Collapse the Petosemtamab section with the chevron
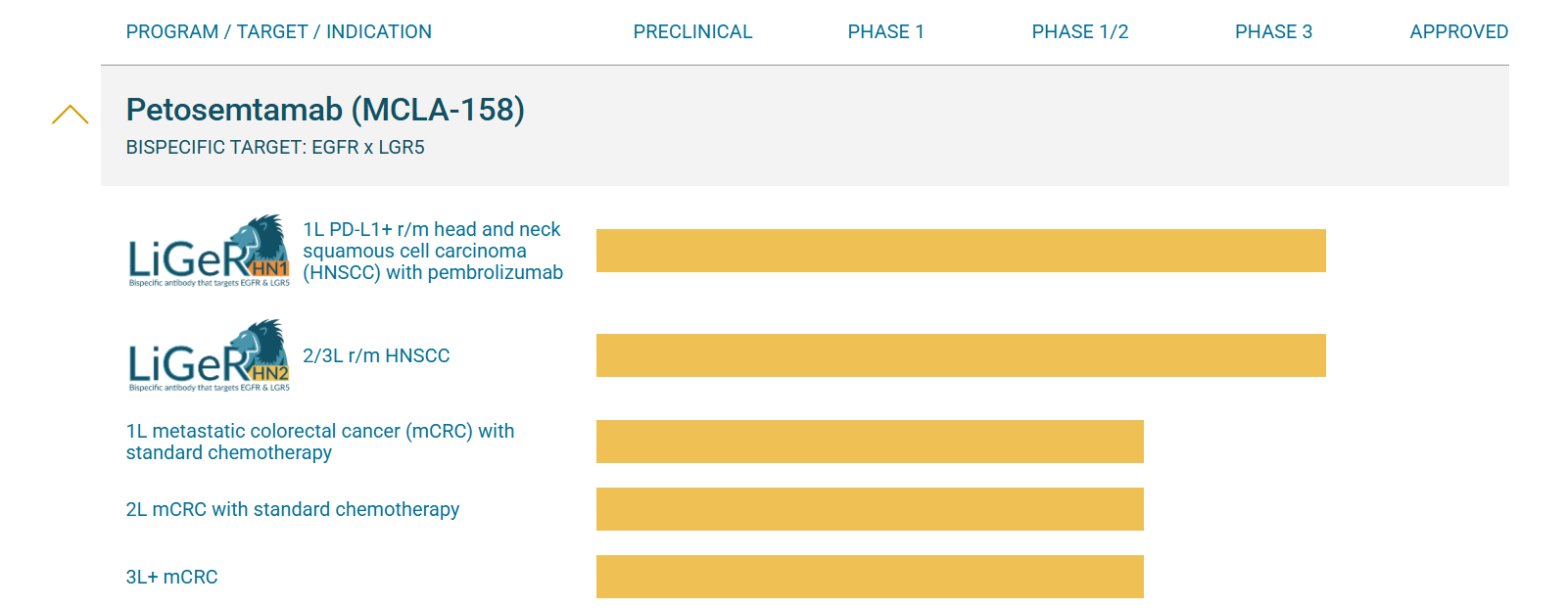The width and height of the screenshot is (1568, 608). (71, 115)
